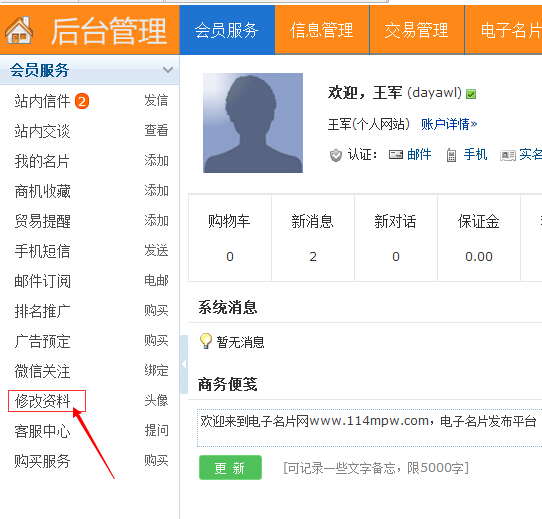Image resolution: width=542 pixels, height=519 pixels.
Task: Click the mobile phone verification icon
Action: [451, 155]
